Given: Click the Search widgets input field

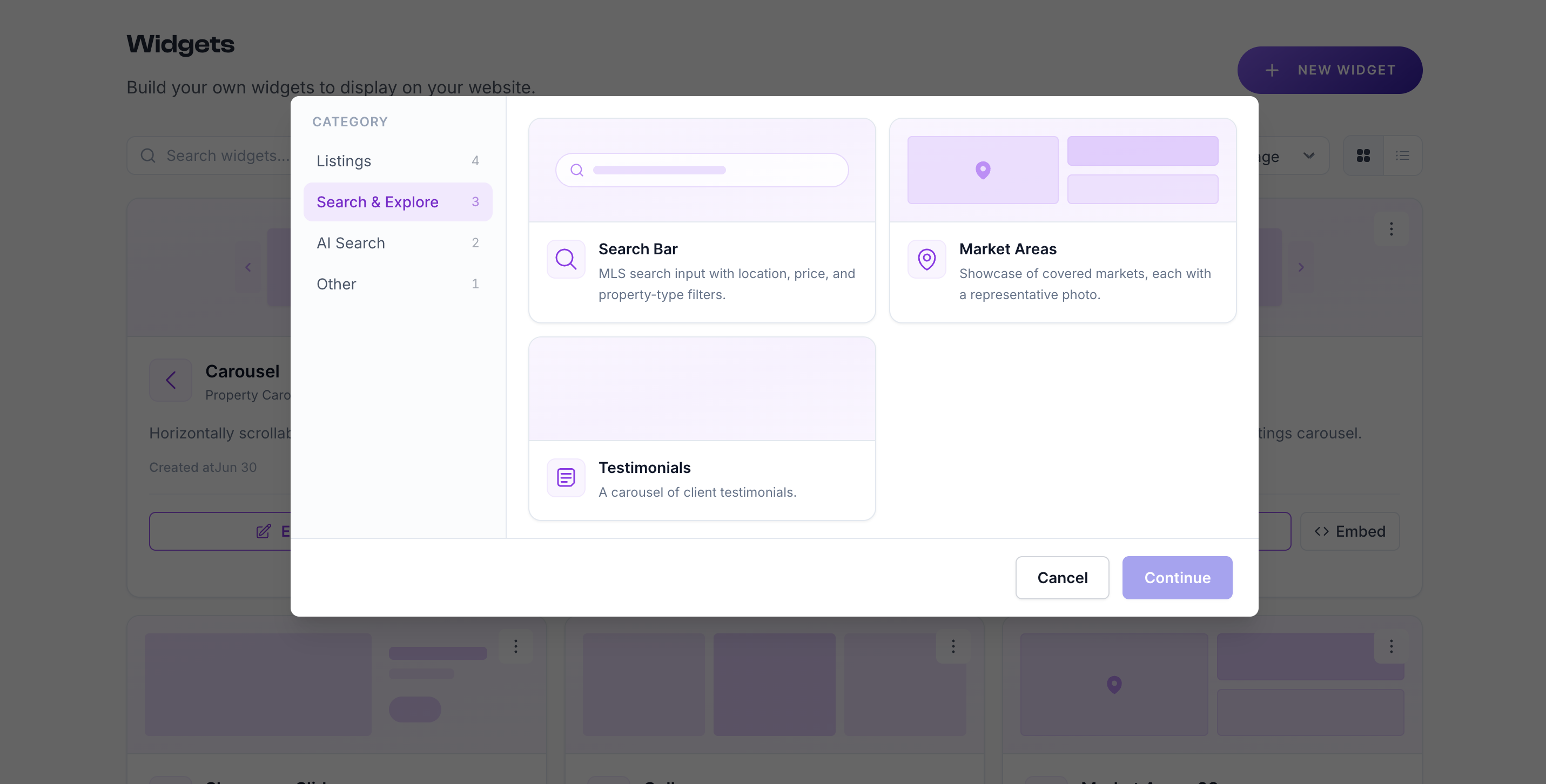Looking at the screenshot, I should 209,156.
